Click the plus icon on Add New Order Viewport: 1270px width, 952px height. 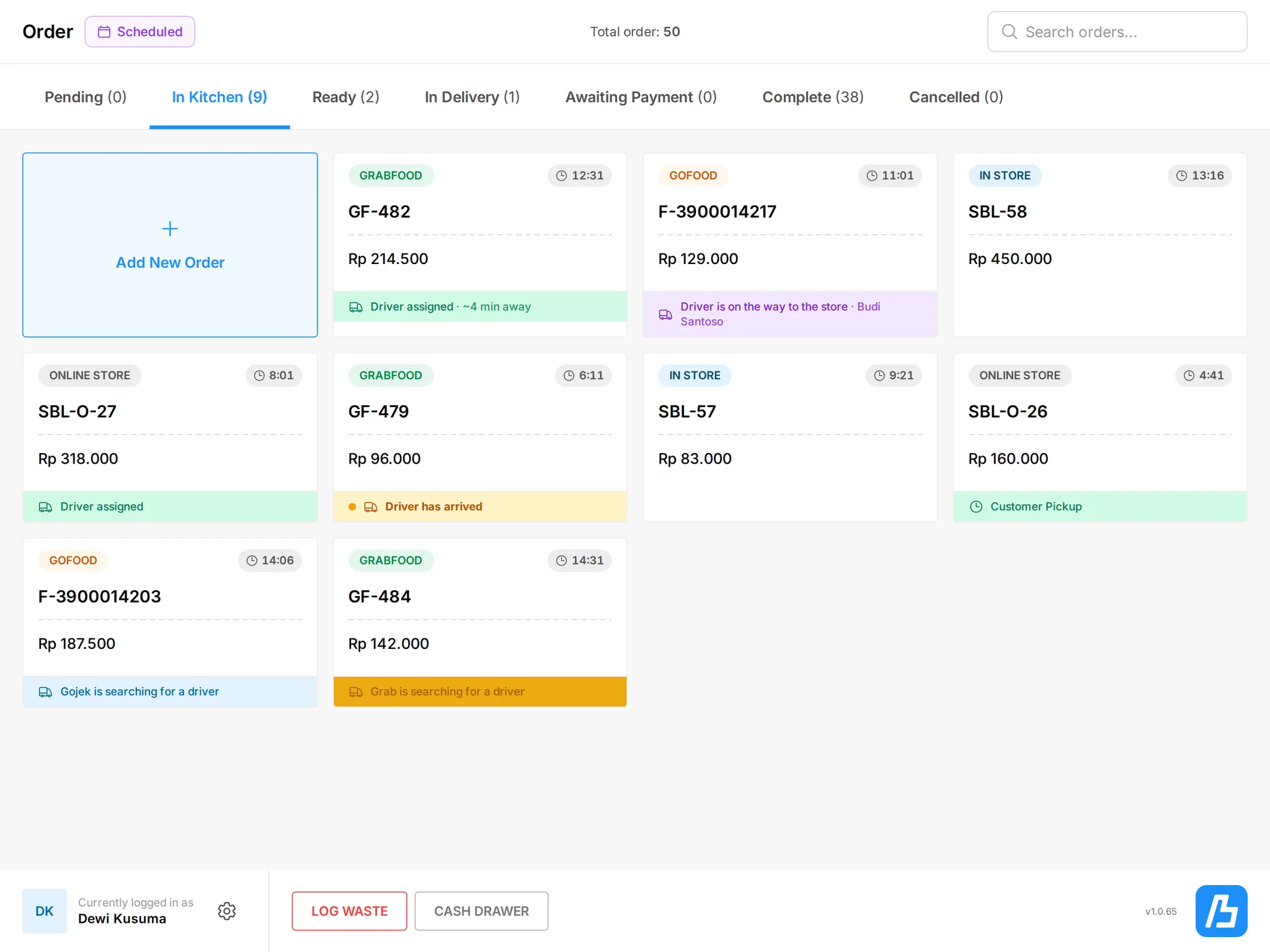point(170,229)
